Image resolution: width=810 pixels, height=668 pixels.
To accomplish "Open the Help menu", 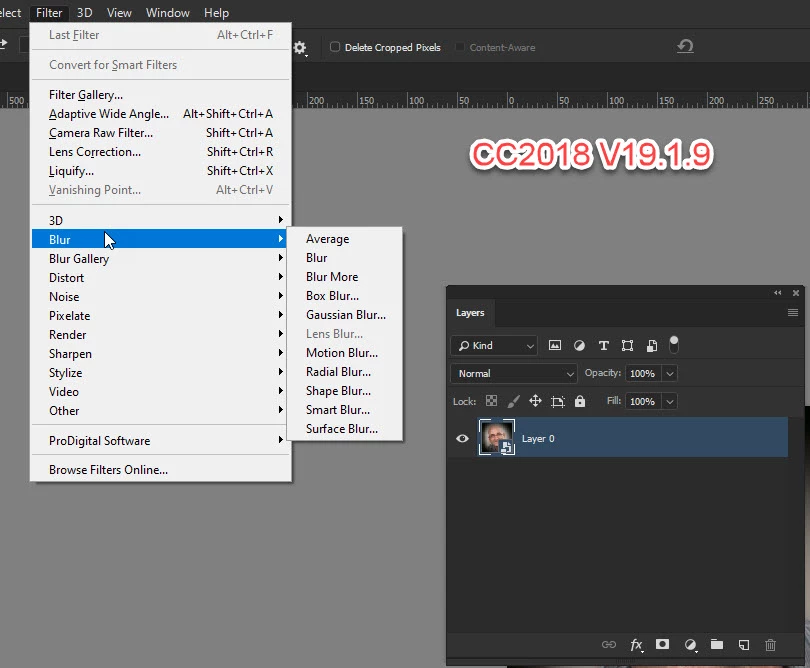I will pos(216,12).
